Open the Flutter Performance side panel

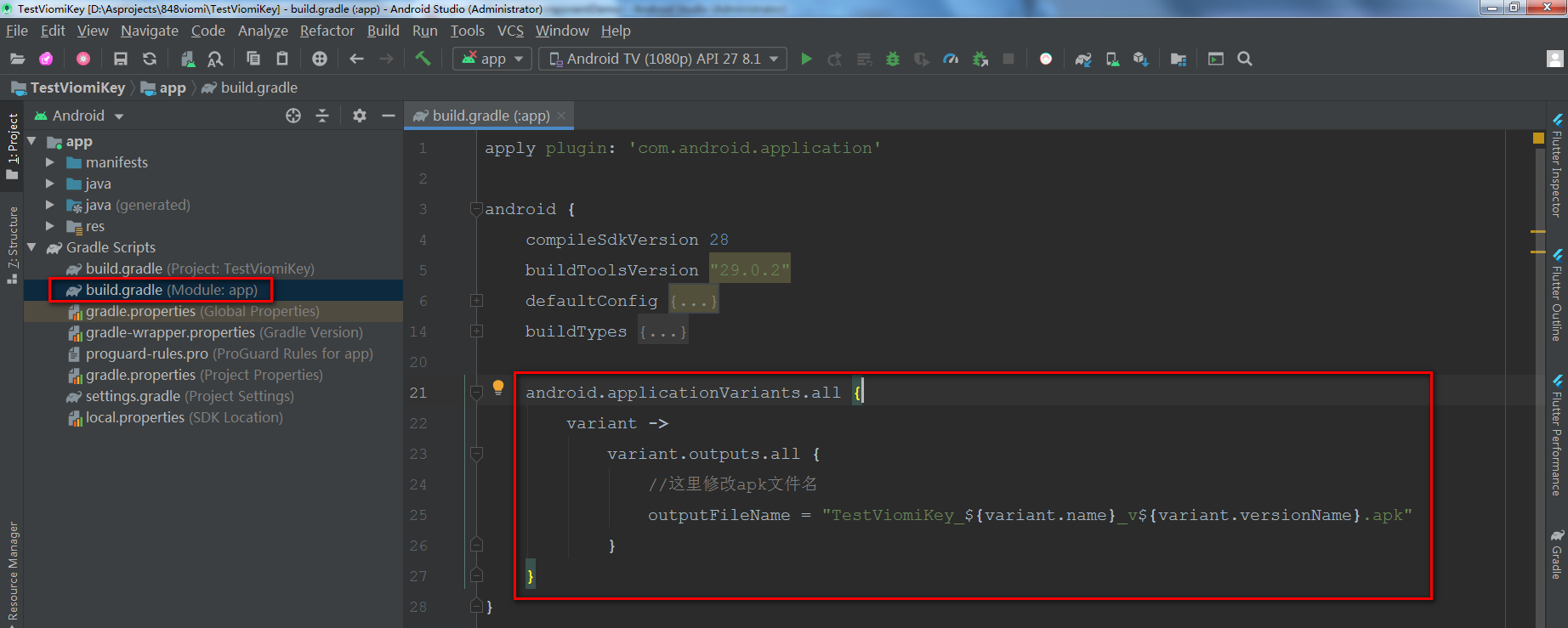coord(1557,436)
